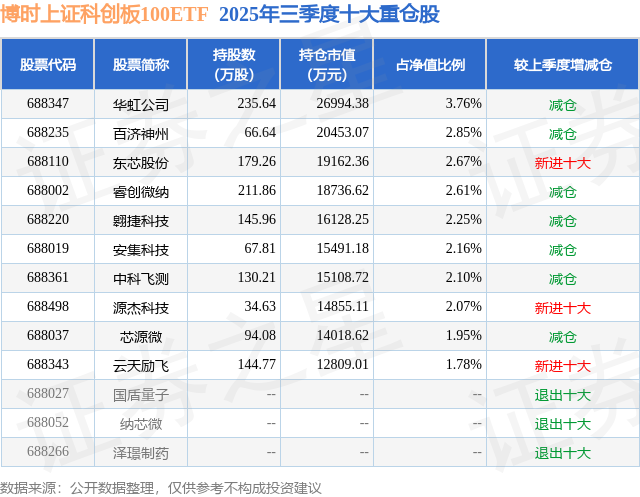
Task: Select 国盾量子 退出十大 status
Action: (x=563, y=395)
